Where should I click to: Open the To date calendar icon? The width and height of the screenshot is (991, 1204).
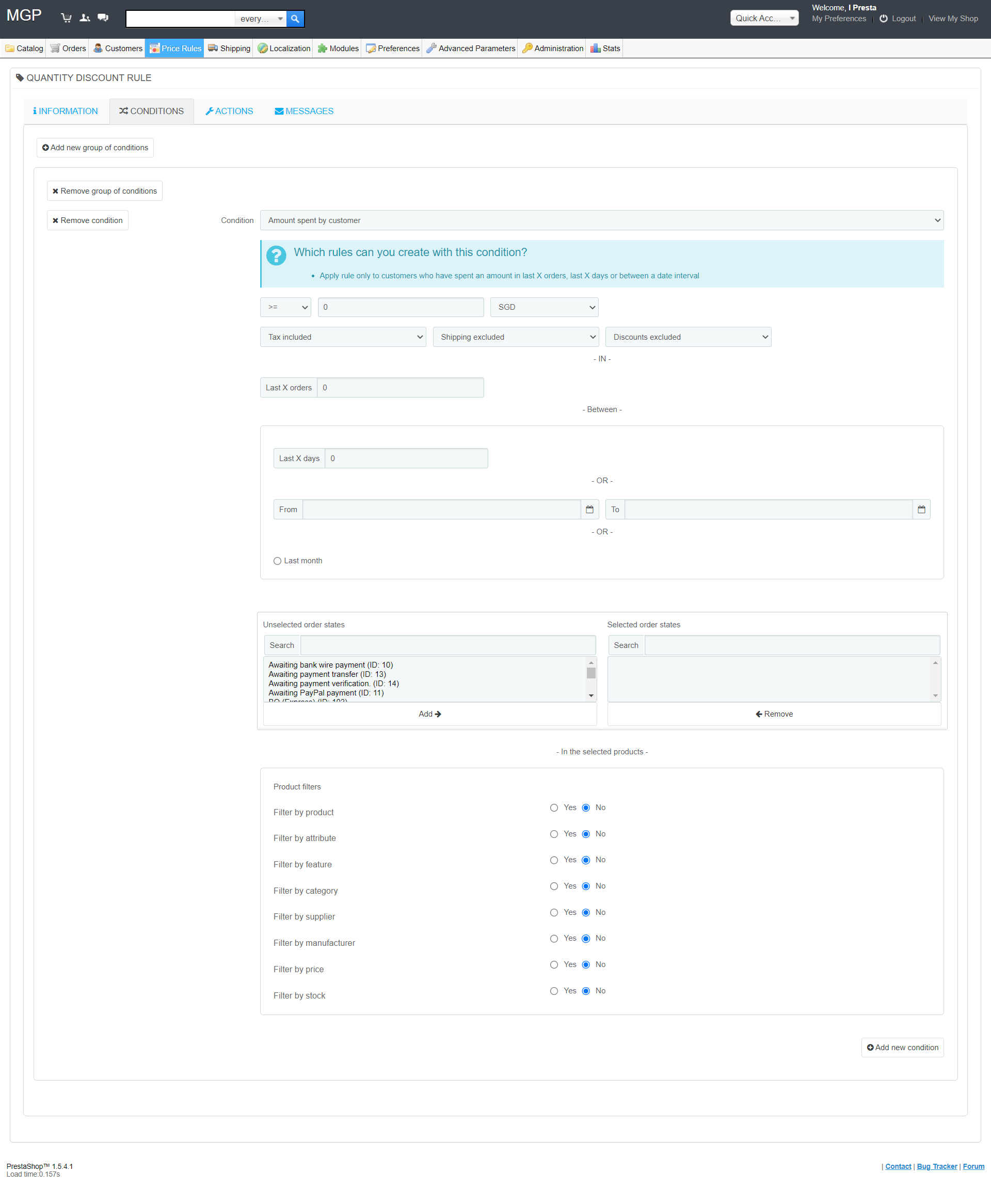pyautogui.click(x=921, y=509)
